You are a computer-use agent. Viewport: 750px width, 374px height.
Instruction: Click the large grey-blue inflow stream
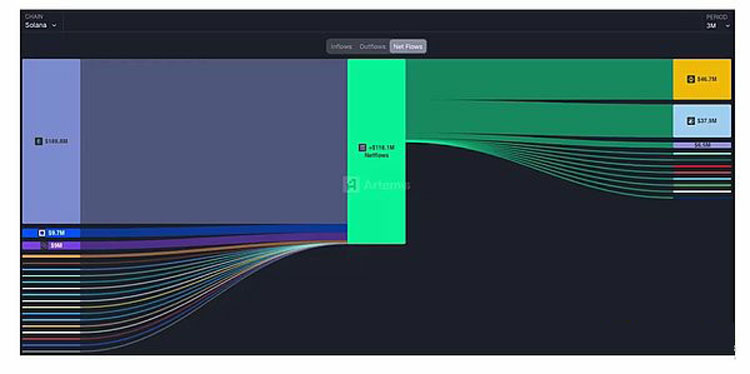coord(214,141)
